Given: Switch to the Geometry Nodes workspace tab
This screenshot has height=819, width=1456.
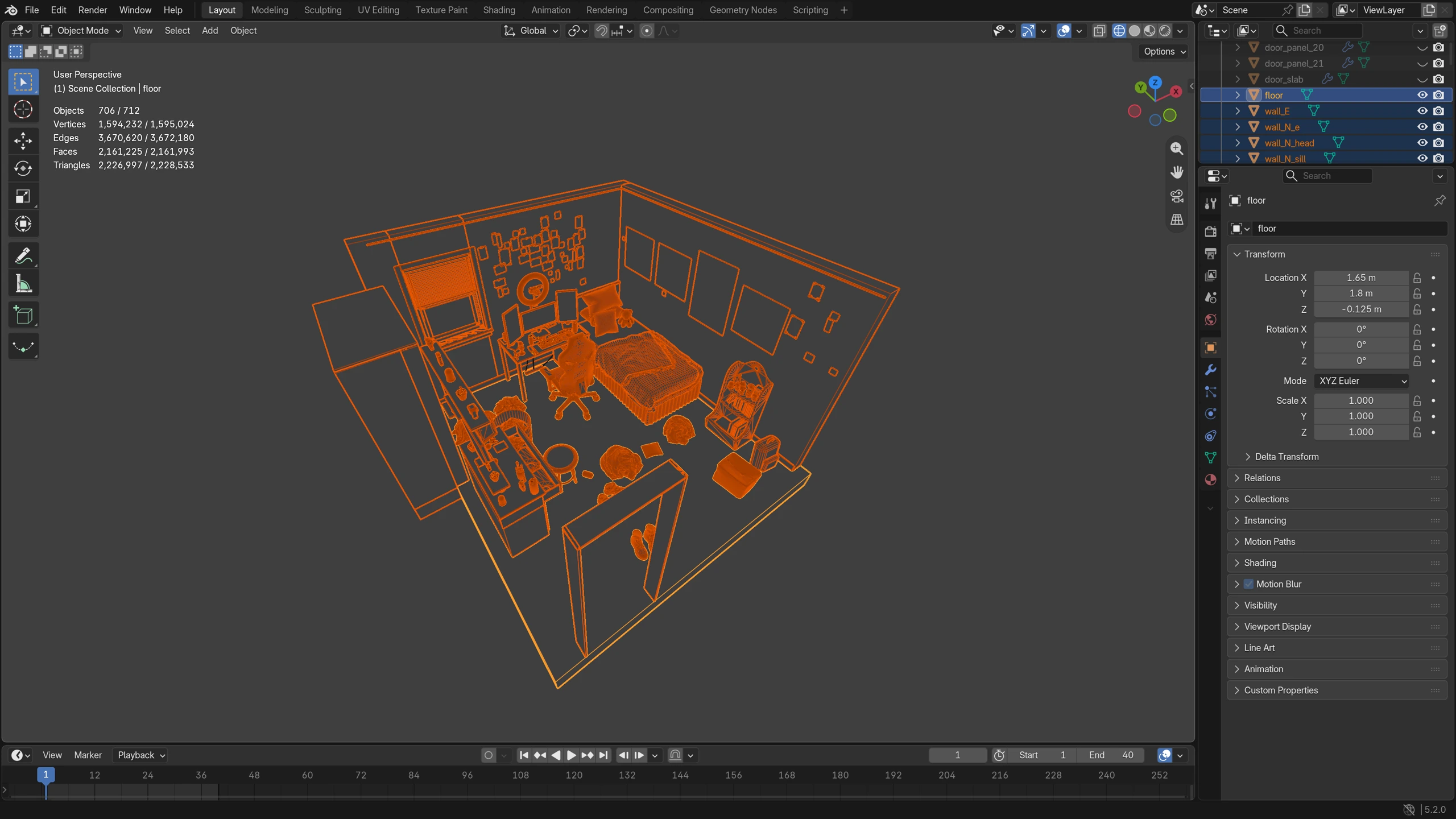Looking at the screenshot, I should click(743, 10).
